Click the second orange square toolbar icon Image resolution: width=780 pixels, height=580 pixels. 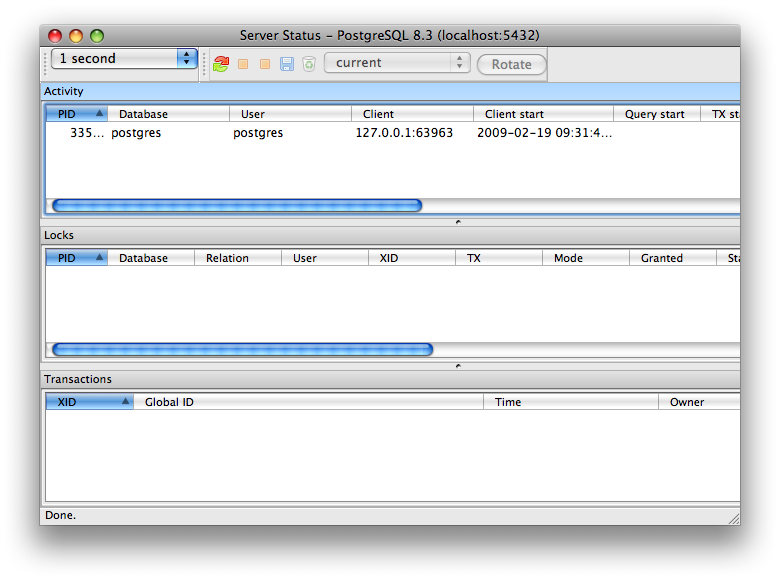(x=265, y=63)
